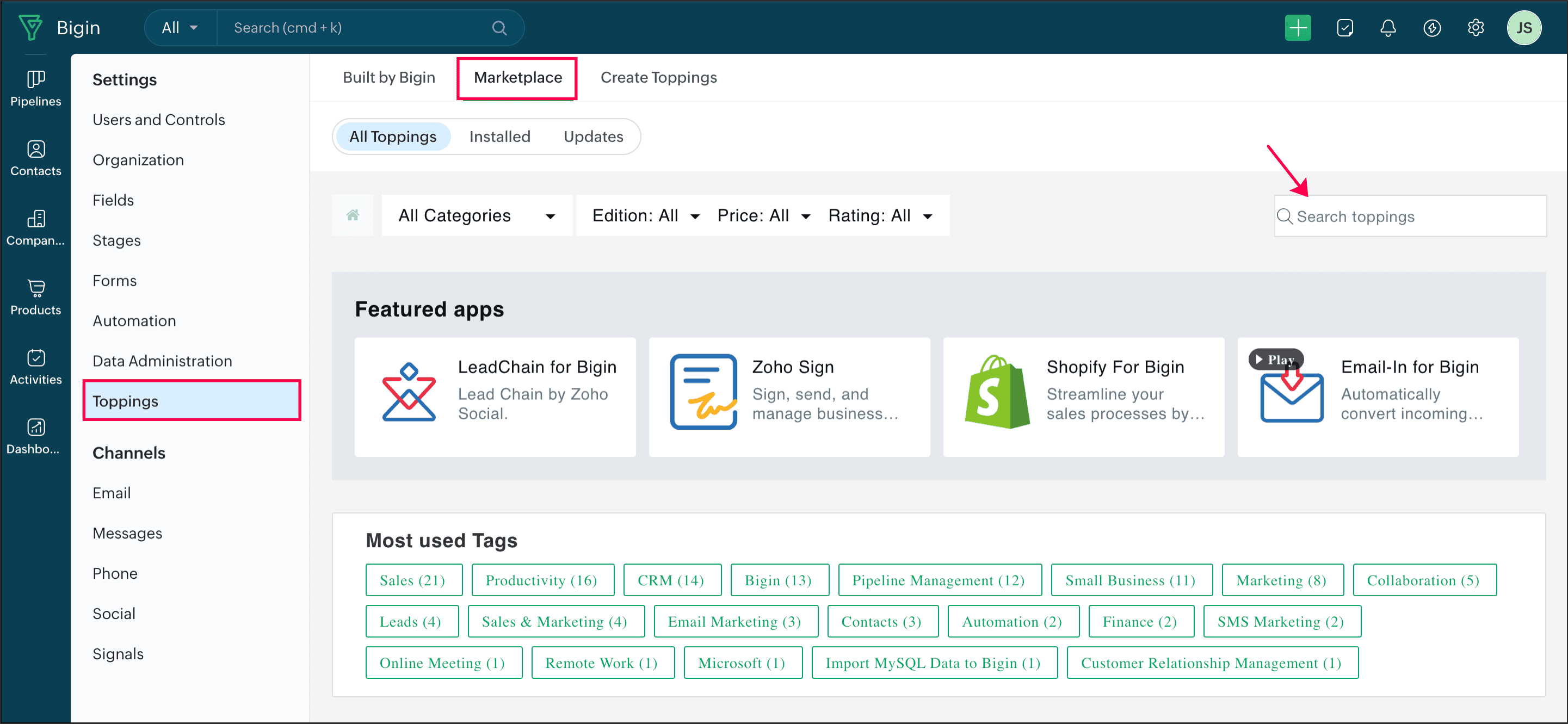Click the green plus create button
Screen dimensions: 1568x724
1297,28
